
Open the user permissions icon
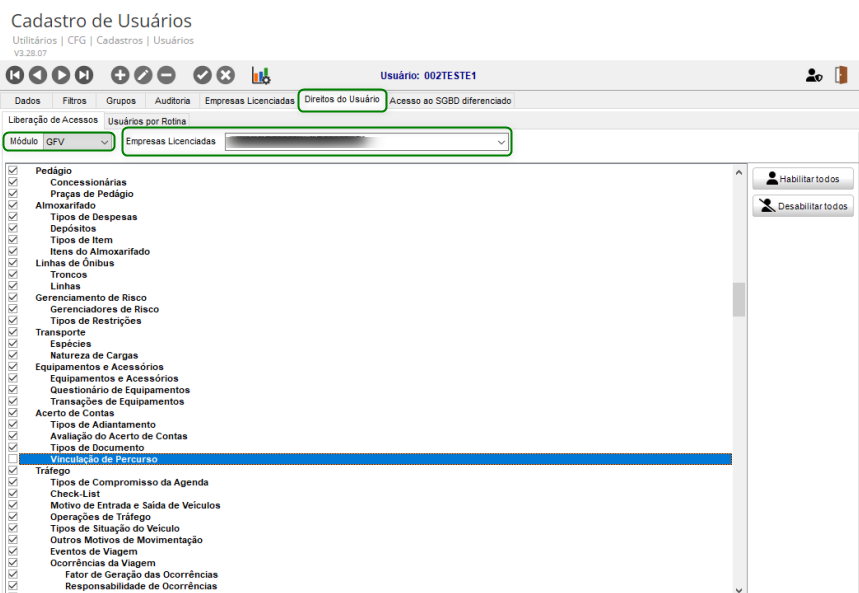814,75
